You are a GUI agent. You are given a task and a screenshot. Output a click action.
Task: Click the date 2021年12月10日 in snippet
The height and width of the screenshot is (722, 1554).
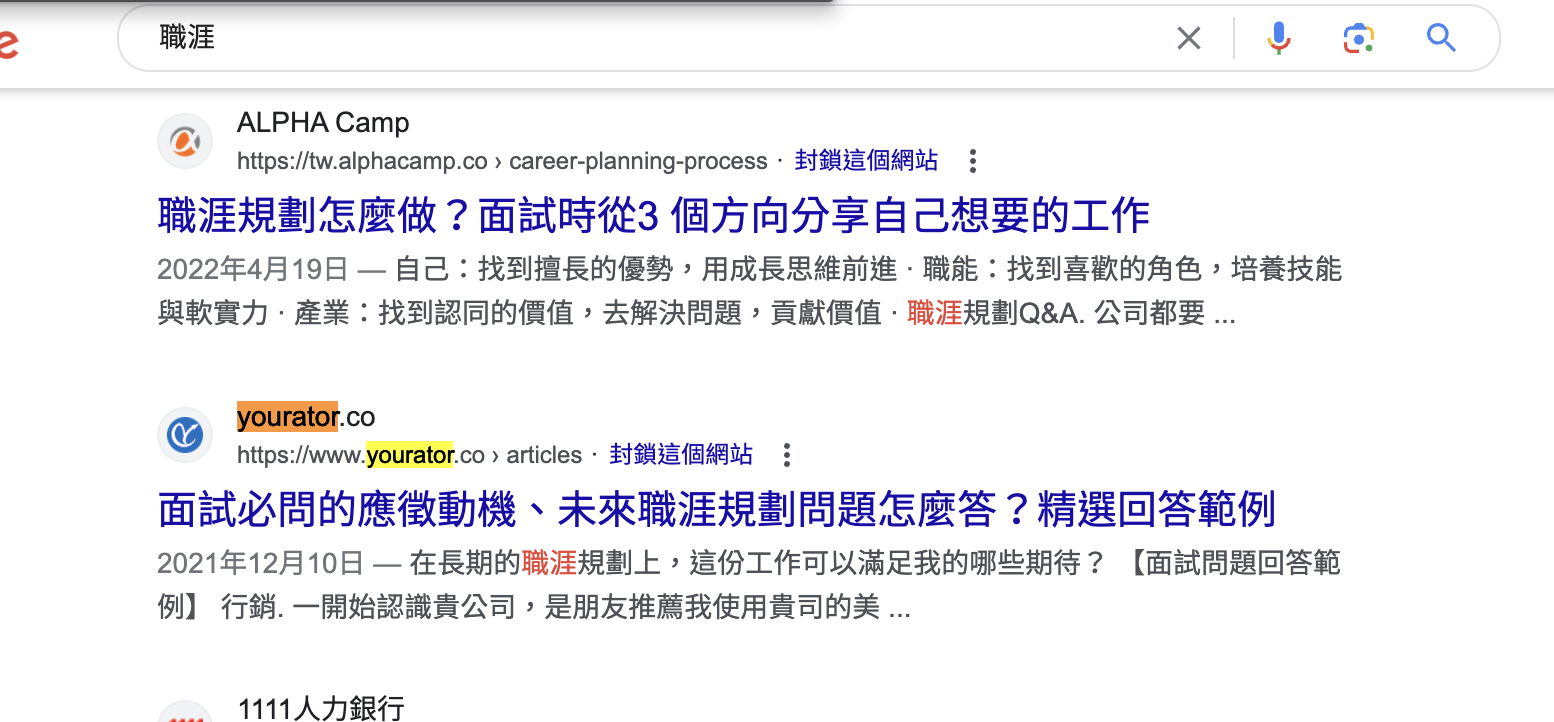[260, 563]
